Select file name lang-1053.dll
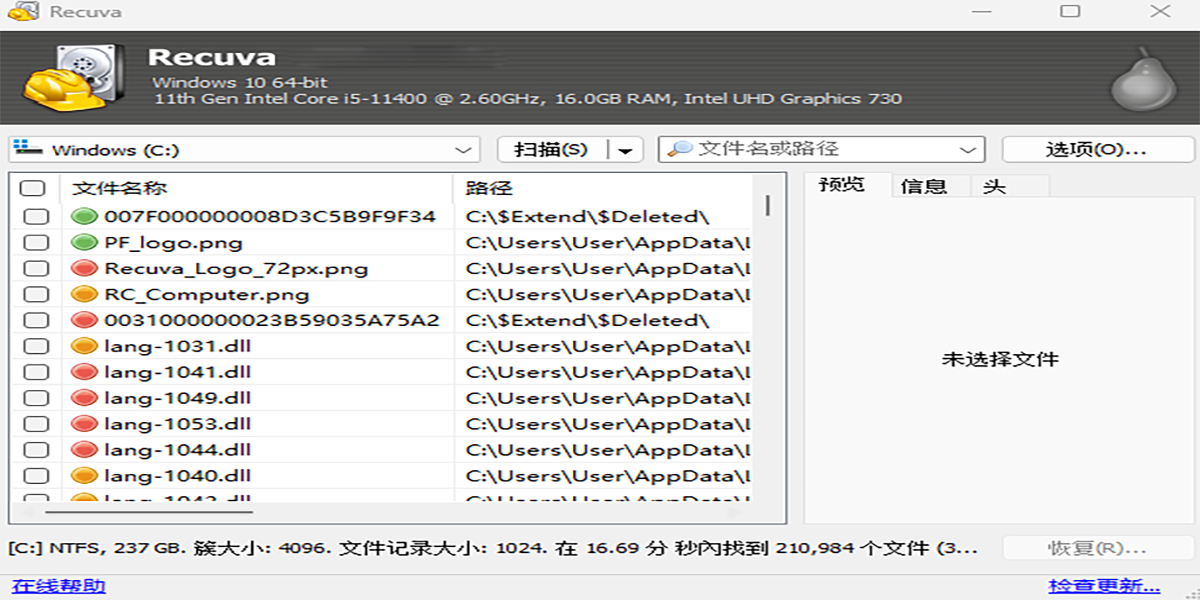The height and width of the screenshot is (600, 1200). tap(177, 424)
